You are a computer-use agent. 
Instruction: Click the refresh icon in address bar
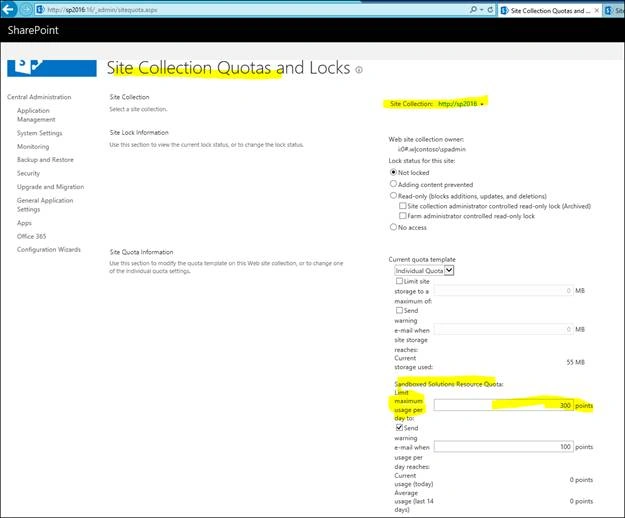click(490, 10)
